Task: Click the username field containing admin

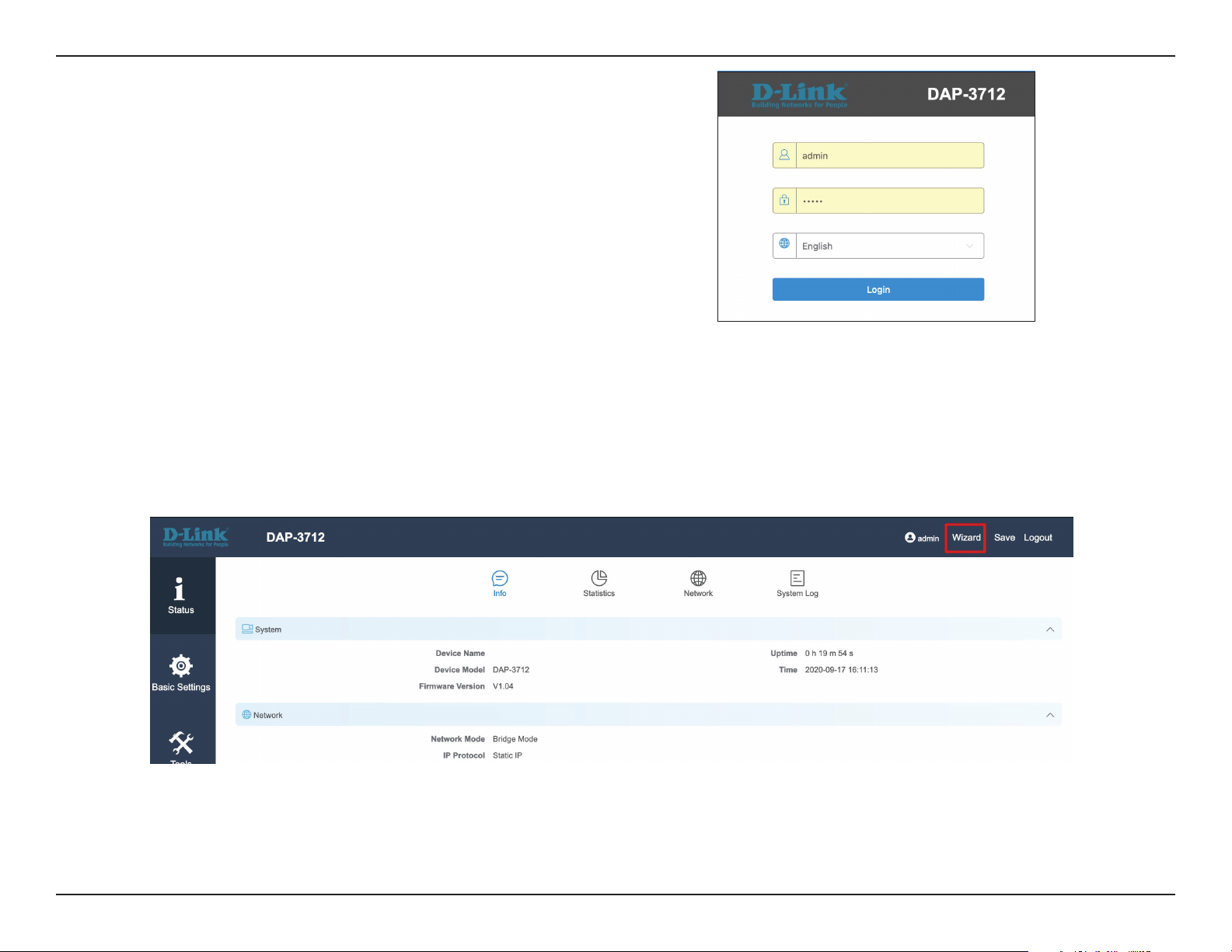Action: [890, 155]
